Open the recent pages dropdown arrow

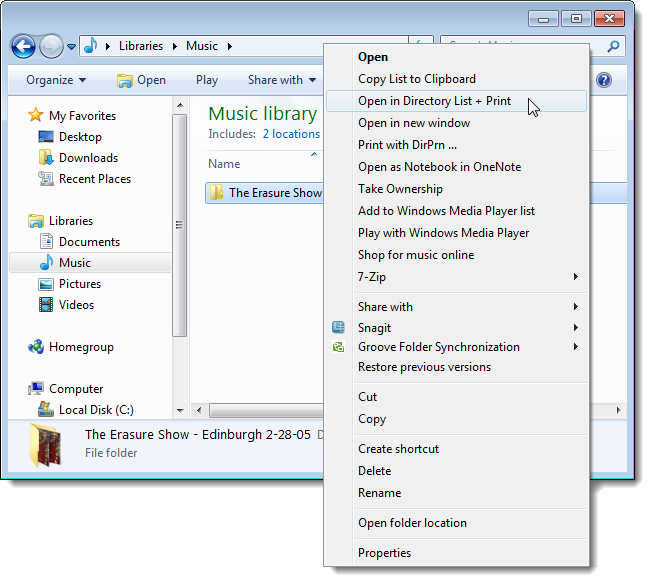71,47
